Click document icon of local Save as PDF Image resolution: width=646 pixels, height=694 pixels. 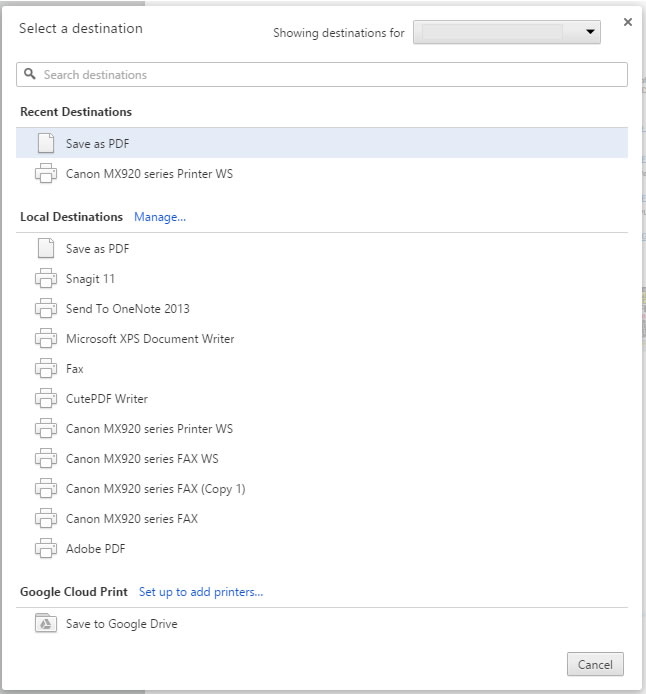point(46,248)
